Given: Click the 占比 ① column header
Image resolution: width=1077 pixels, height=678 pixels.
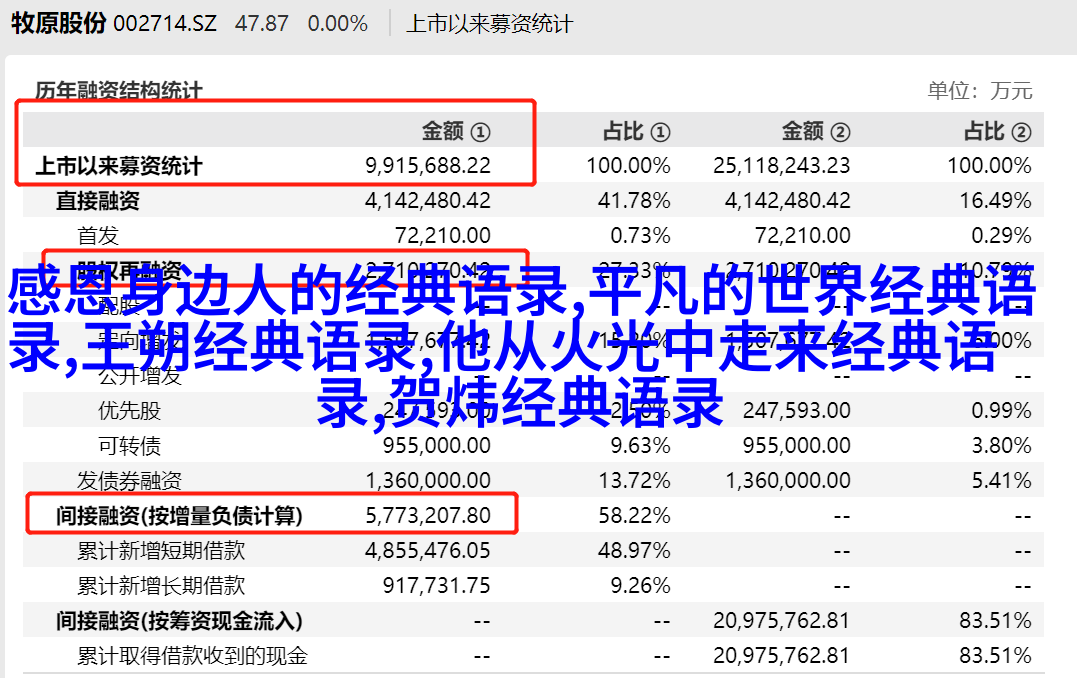Looking at the screenshot, I should [636, 131].
